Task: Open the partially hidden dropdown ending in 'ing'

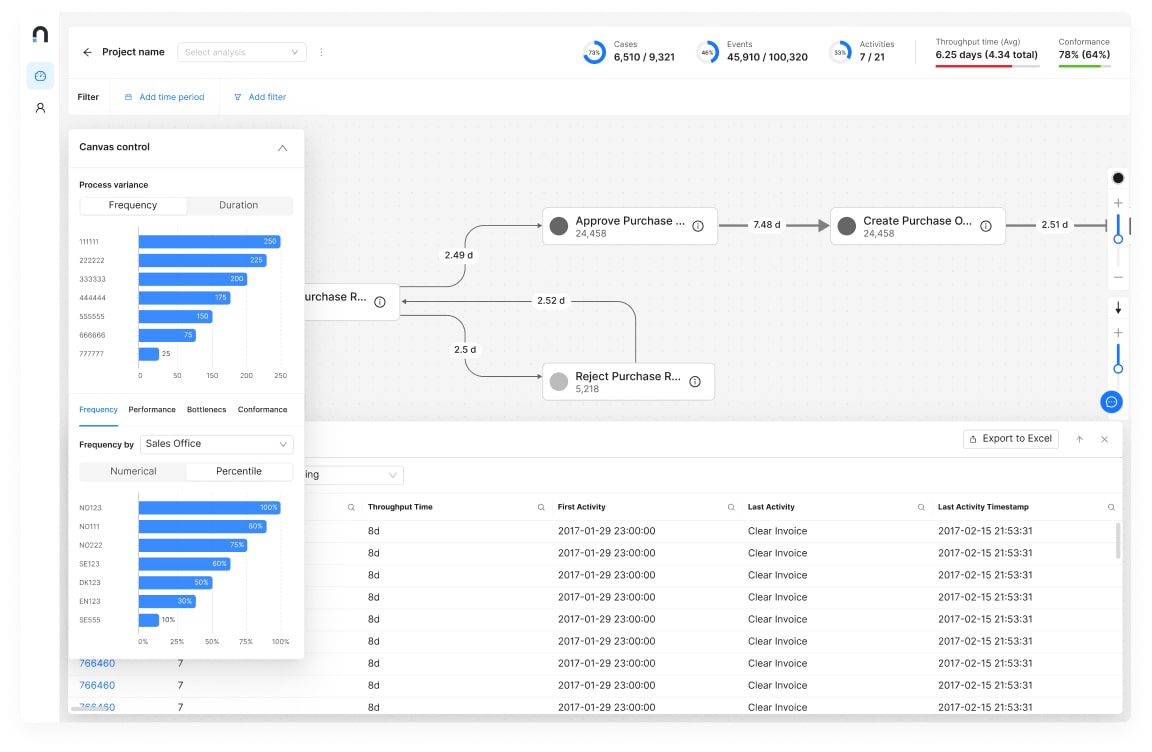Action: pyautogui.click(x=353, y=475)
